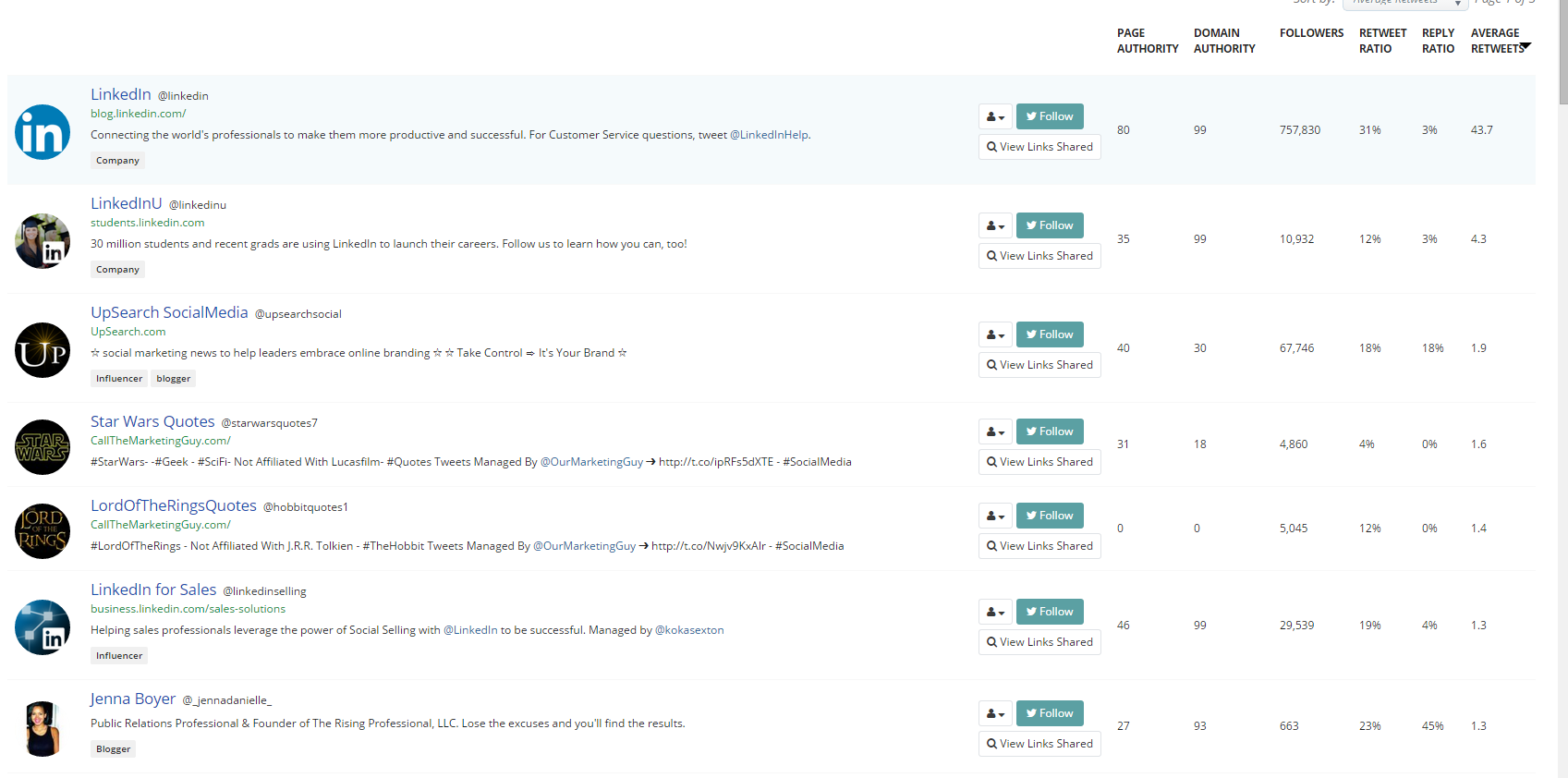The image size is (1568, 778).
Task: Sort by Page Authority column header
Action: 1148,41
